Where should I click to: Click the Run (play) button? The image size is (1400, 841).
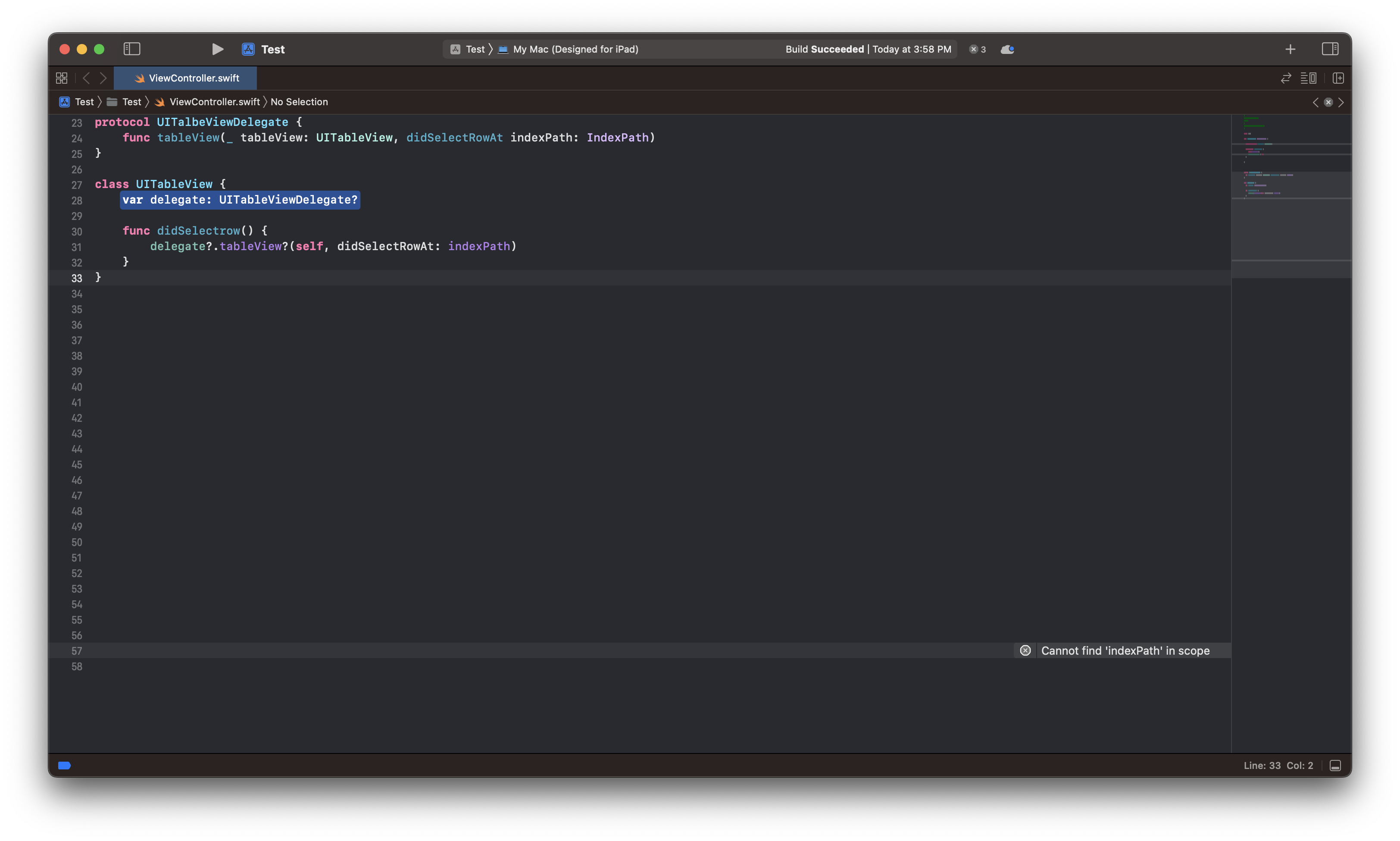[x=218, y=49]
